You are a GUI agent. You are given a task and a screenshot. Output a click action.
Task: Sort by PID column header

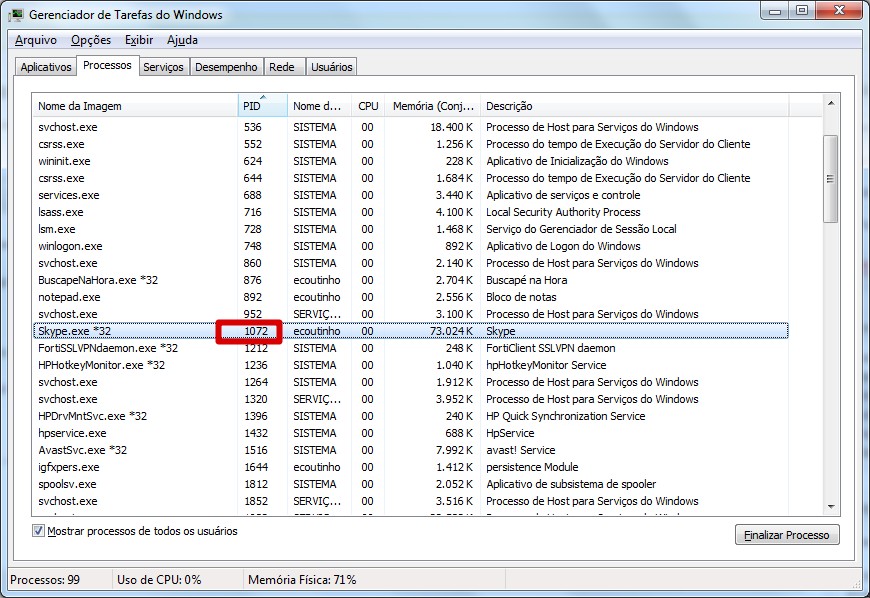[x=262, y=105]
